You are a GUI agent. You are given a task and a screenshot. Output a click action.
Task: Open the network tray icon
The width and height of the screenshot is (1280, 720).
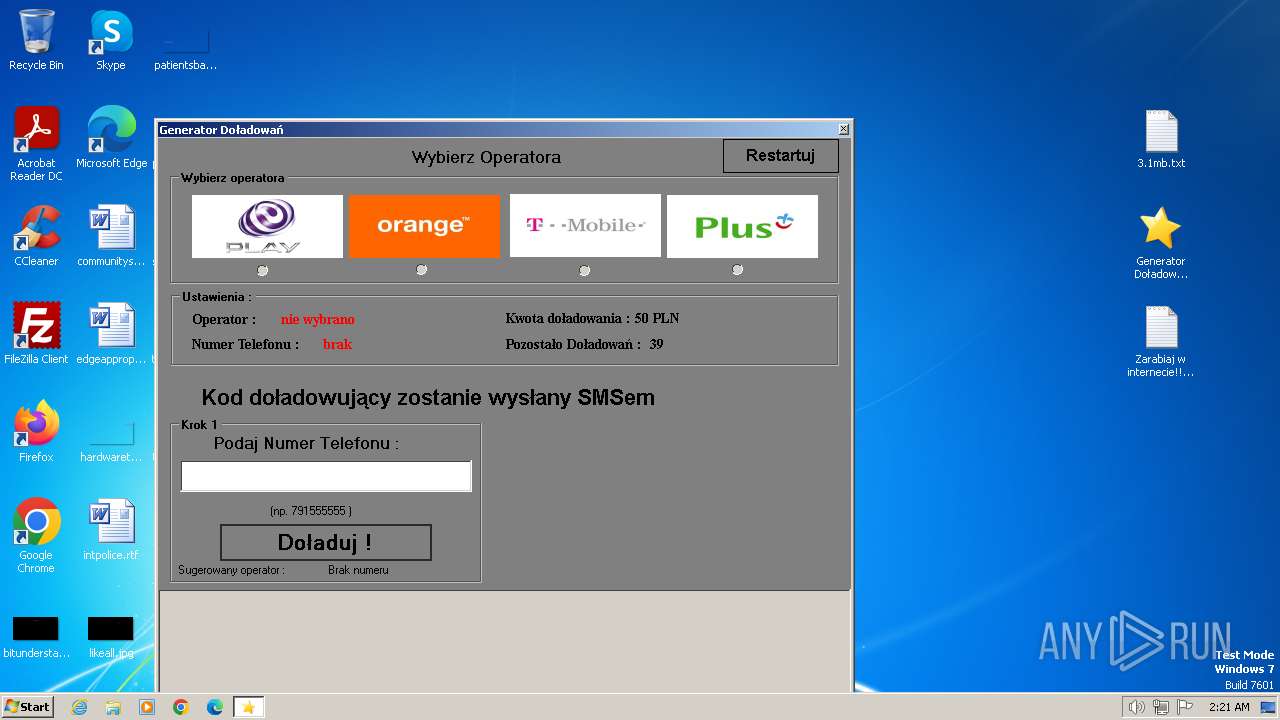pos(1161,707)
